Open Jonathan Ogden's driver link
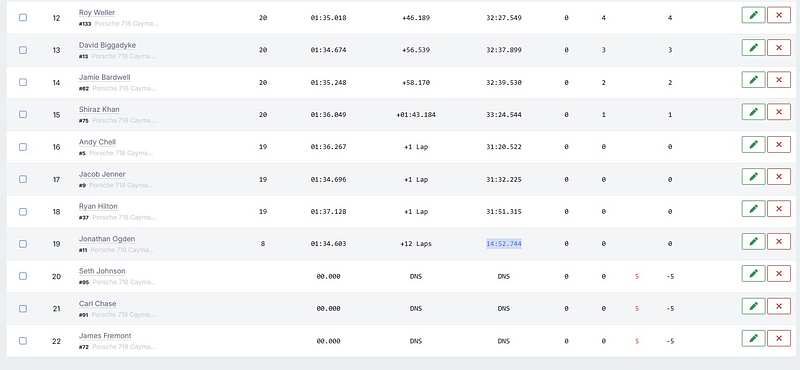The height and width of the screenshot is (370, 800). coord(107,239)
